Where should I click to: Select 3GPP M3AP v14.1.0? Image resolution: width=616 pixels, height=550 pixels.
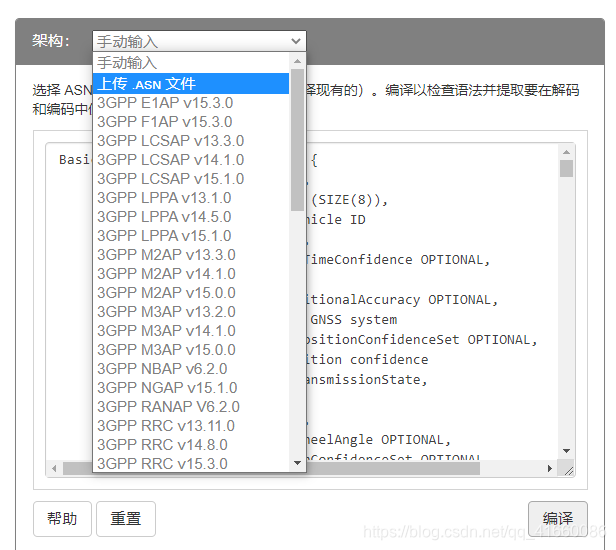pyautogui.click(x=191, y=331)
